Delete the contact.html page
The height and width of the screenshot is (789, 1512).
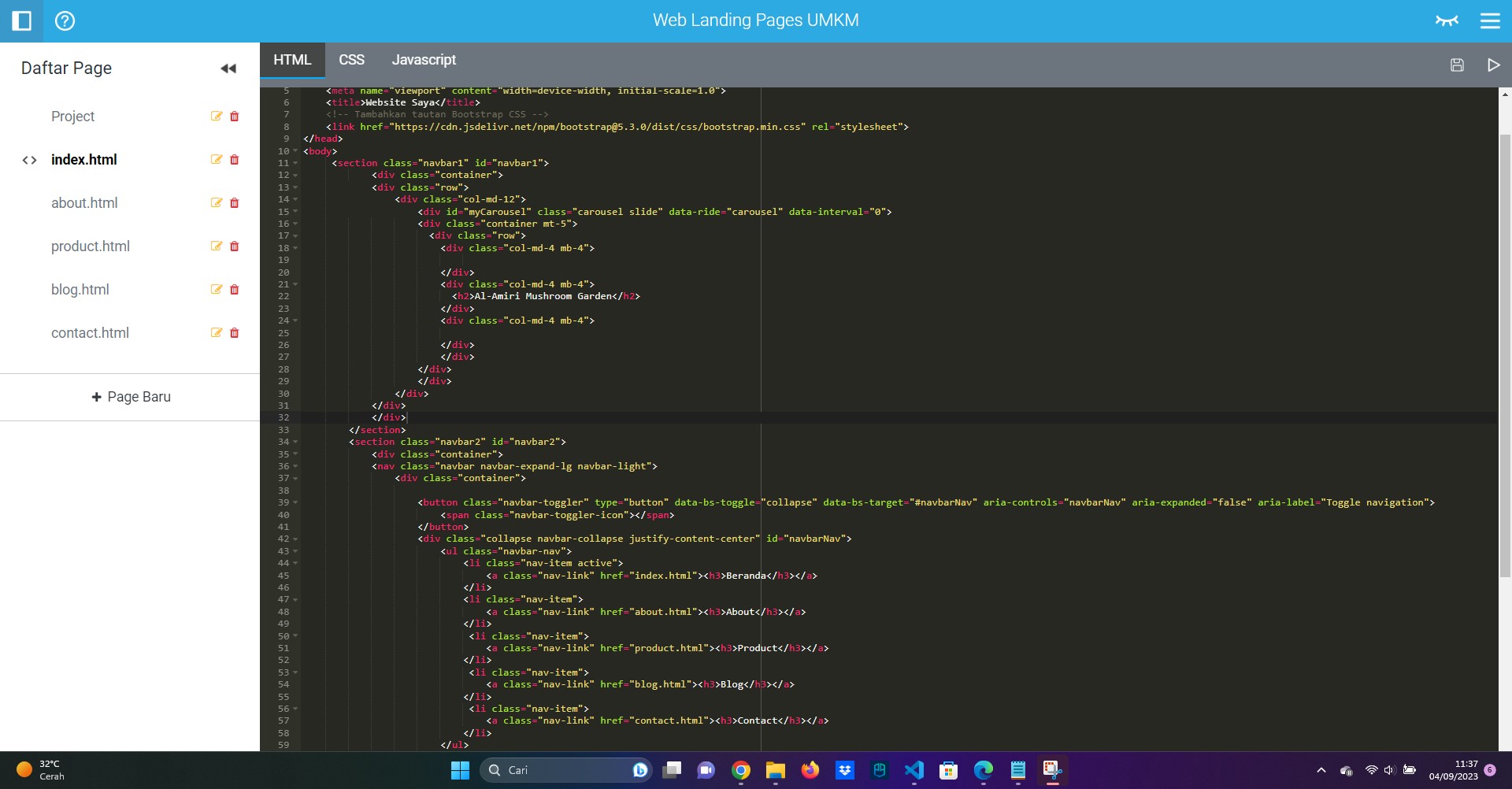(234, 333)
